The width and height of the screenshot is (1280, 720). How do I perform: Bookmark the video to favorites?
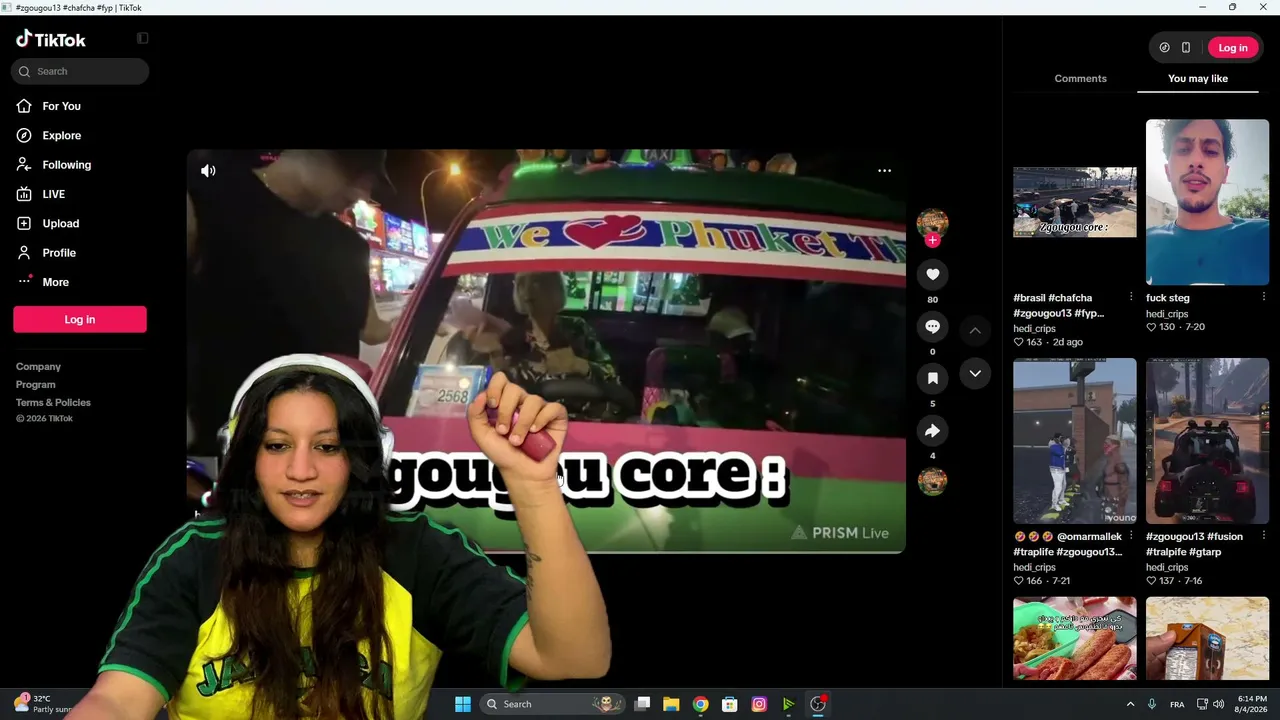click(x=932, y=378)
